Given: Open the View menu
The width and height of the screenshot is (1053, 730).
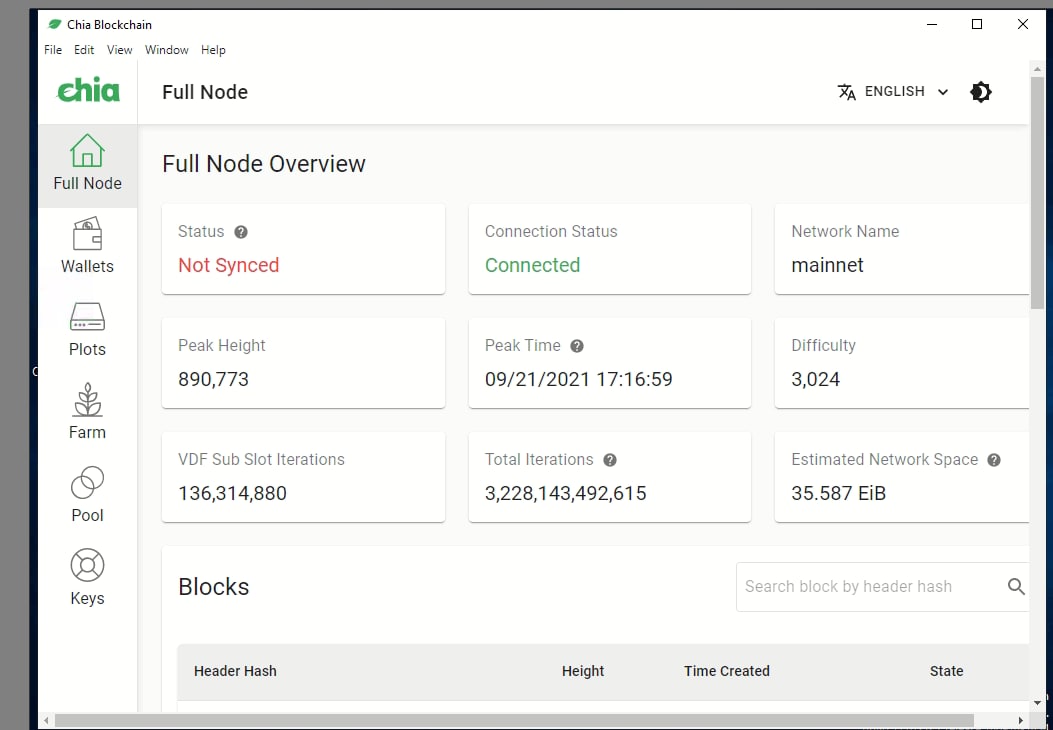Looking at the screenshot, I should [x=120, y=50].
